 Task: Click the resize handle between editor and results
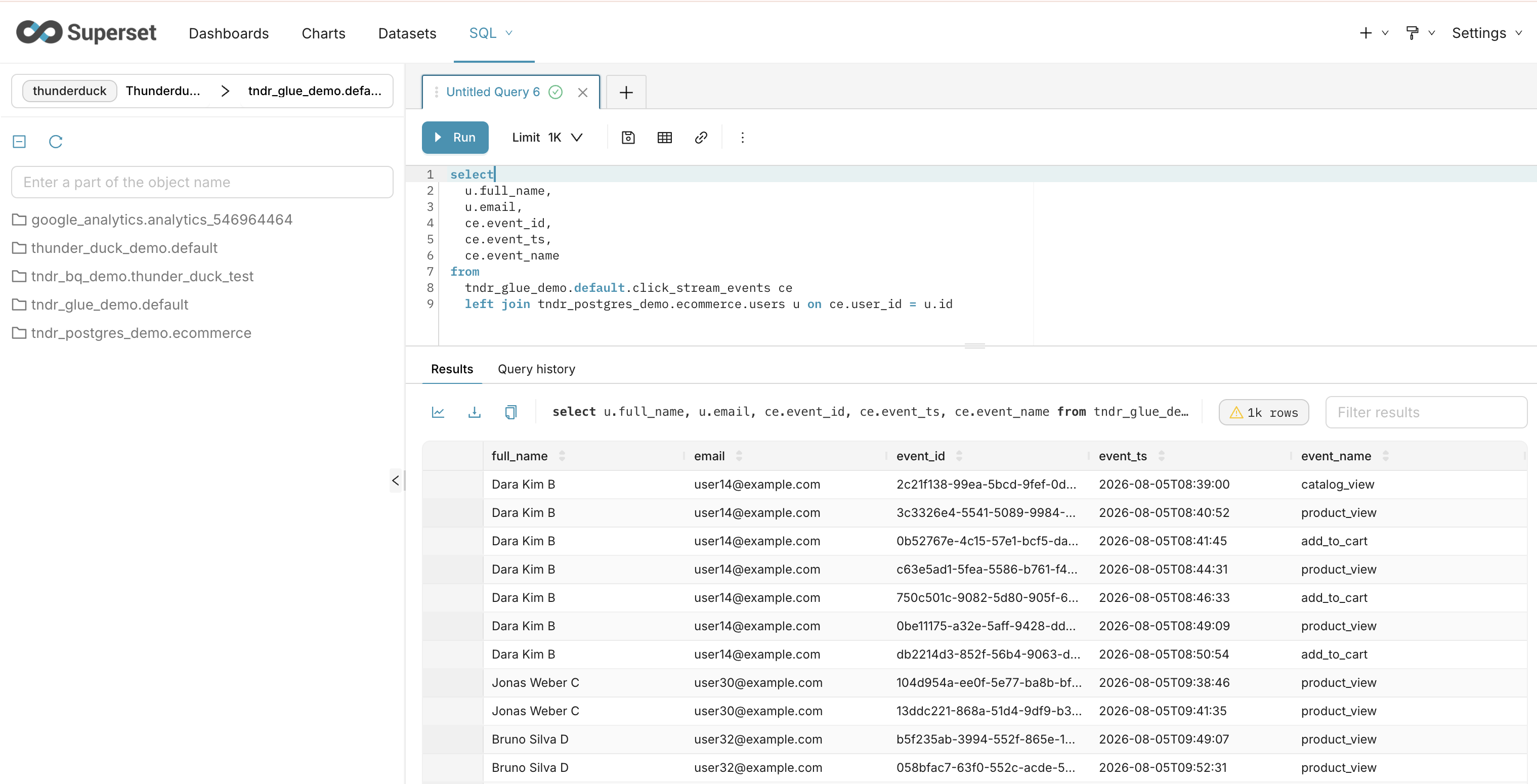point(974,346)
